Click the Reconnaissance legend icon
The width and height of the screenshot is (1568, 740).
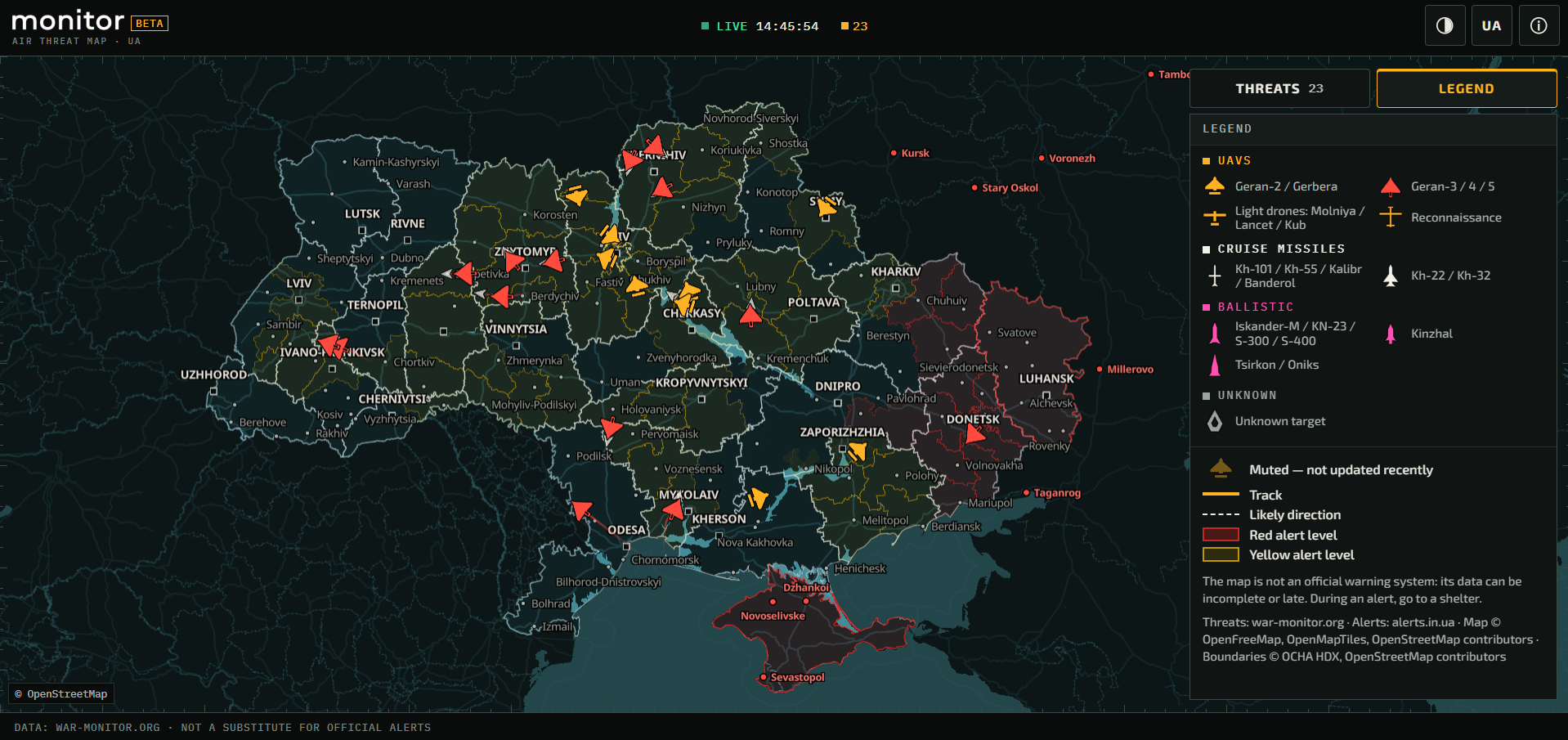[x=1391, y=218]
